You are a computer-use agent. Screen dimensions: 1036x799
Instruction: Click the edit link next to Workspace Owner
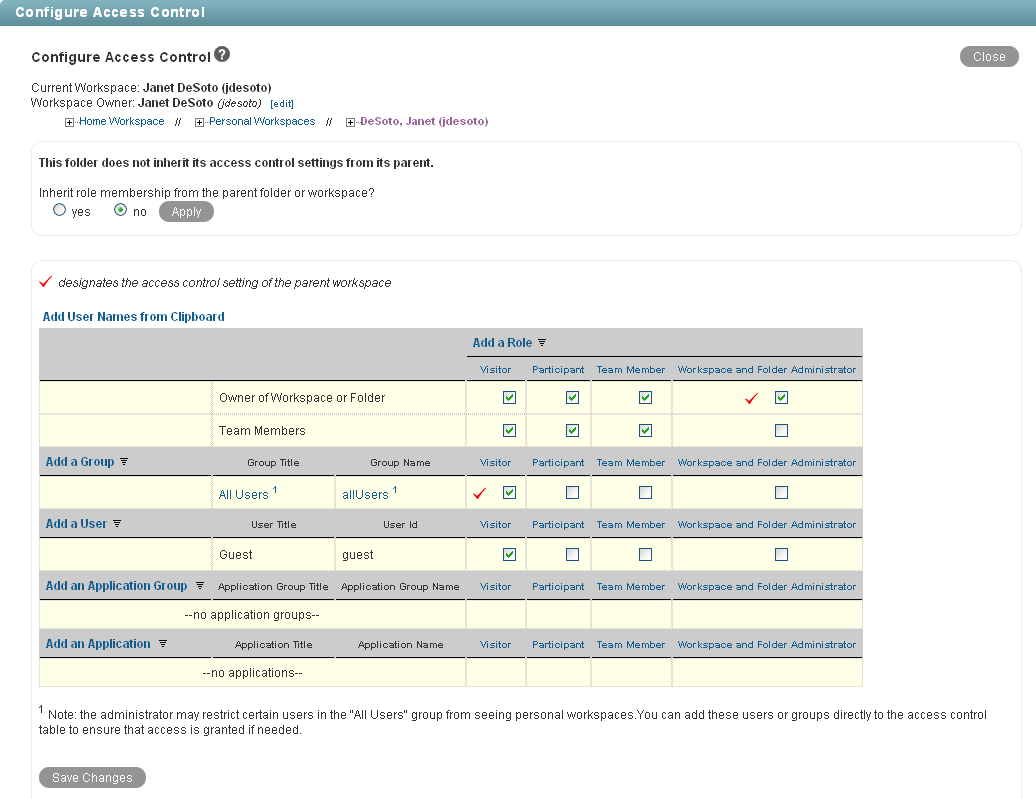[x=282, y=103]
